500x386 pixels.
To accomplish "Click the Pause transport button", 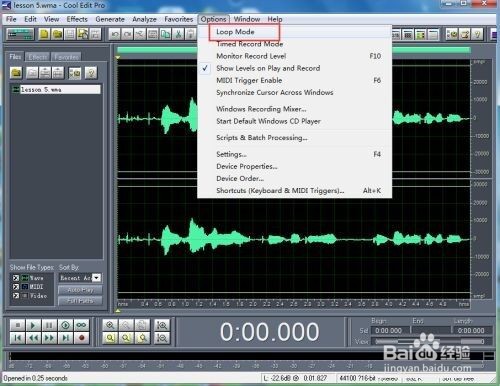I will pyautogui.click(x=49, y=325).
